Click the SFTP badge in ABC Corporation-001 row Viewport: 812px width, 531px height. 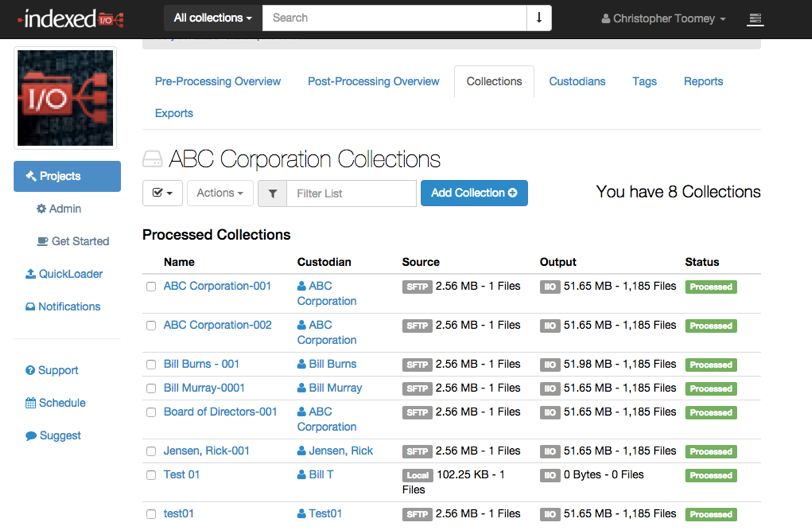point(417,287)
